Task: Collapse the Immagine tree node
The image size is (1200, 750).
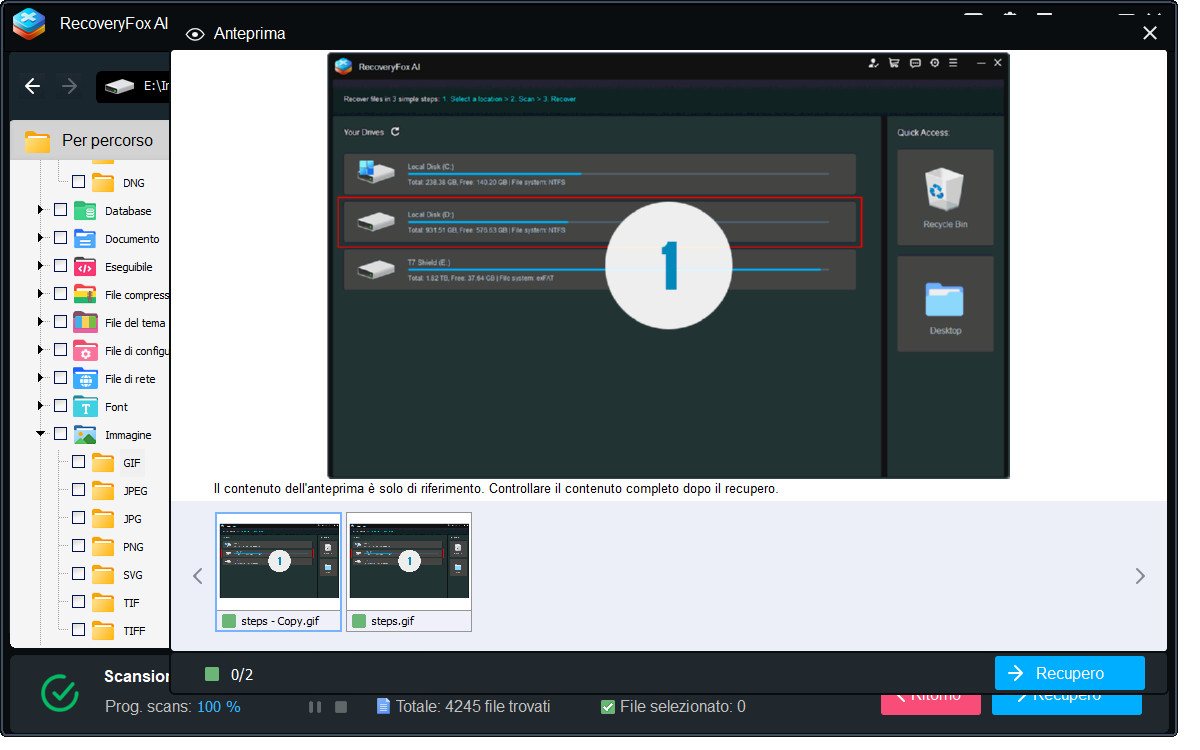Action: [41, 435]
